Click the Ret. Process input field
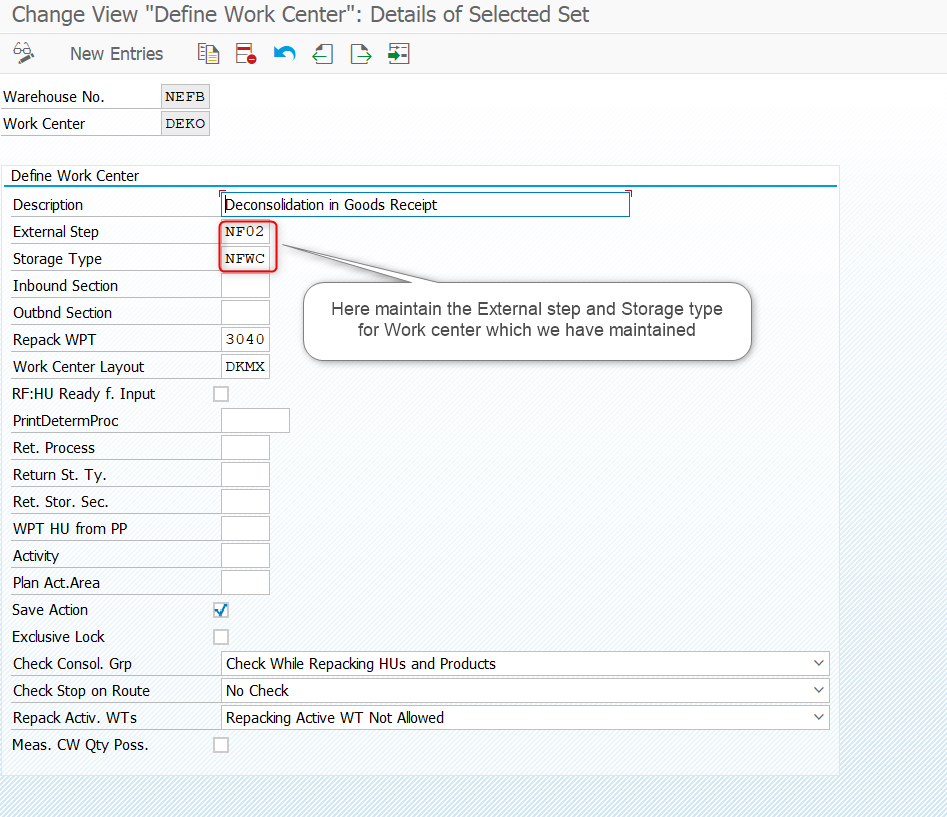The height and width of the screenshot is (817, 947). pos(245,448)
